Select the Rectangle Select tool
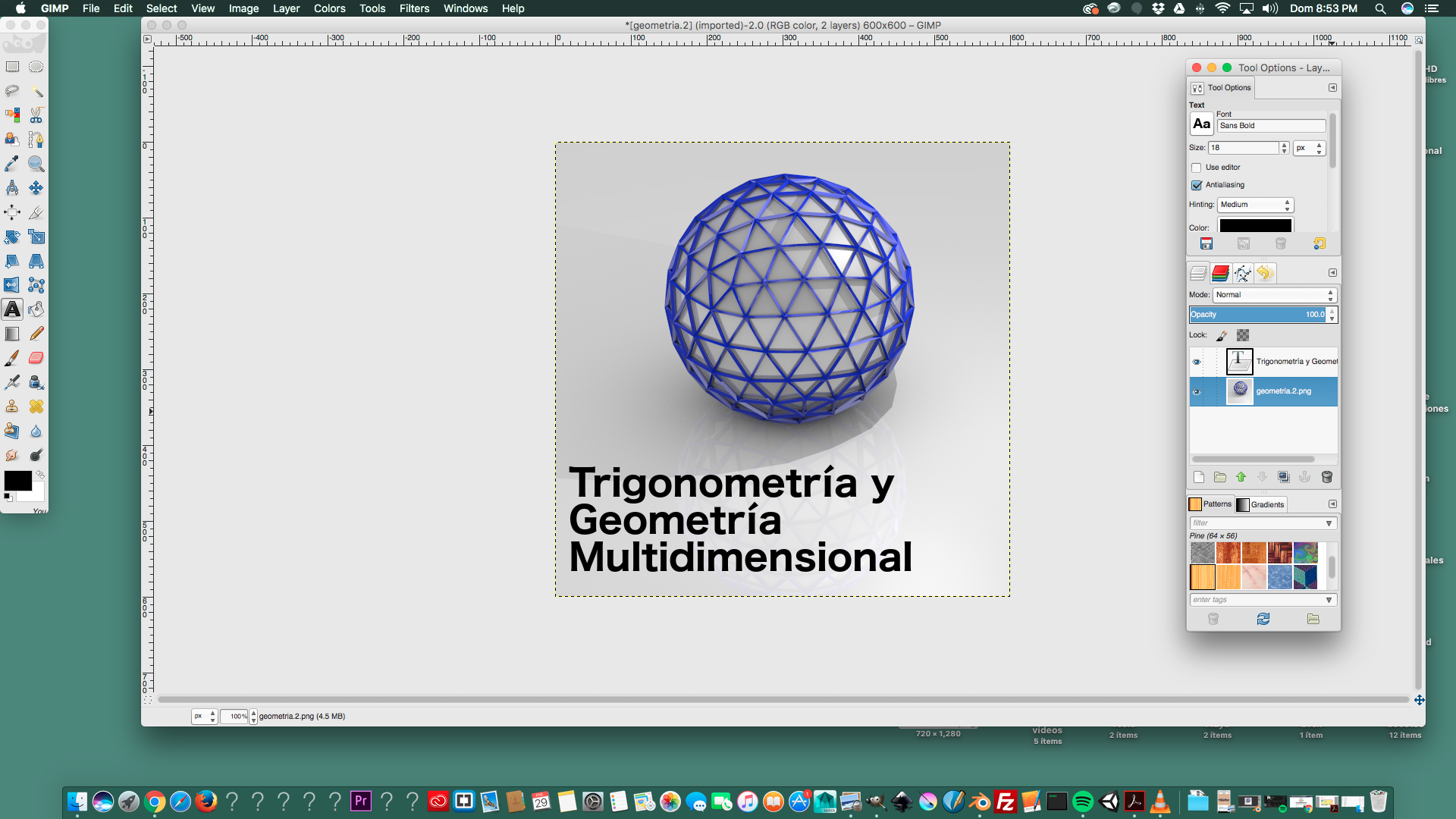The height and width of the screenshot is (819, 1456). [12, 67]
